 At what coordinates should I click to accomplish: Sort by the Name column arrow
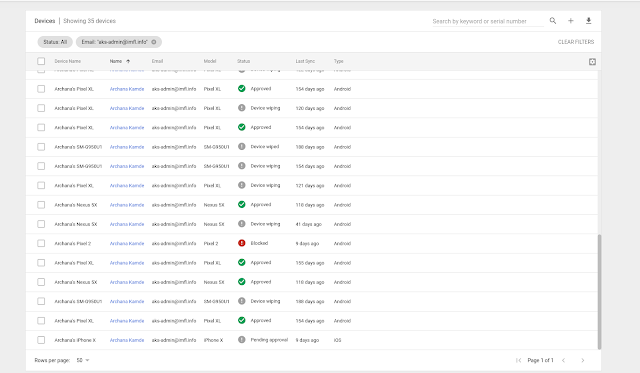(x=128, y=61)
